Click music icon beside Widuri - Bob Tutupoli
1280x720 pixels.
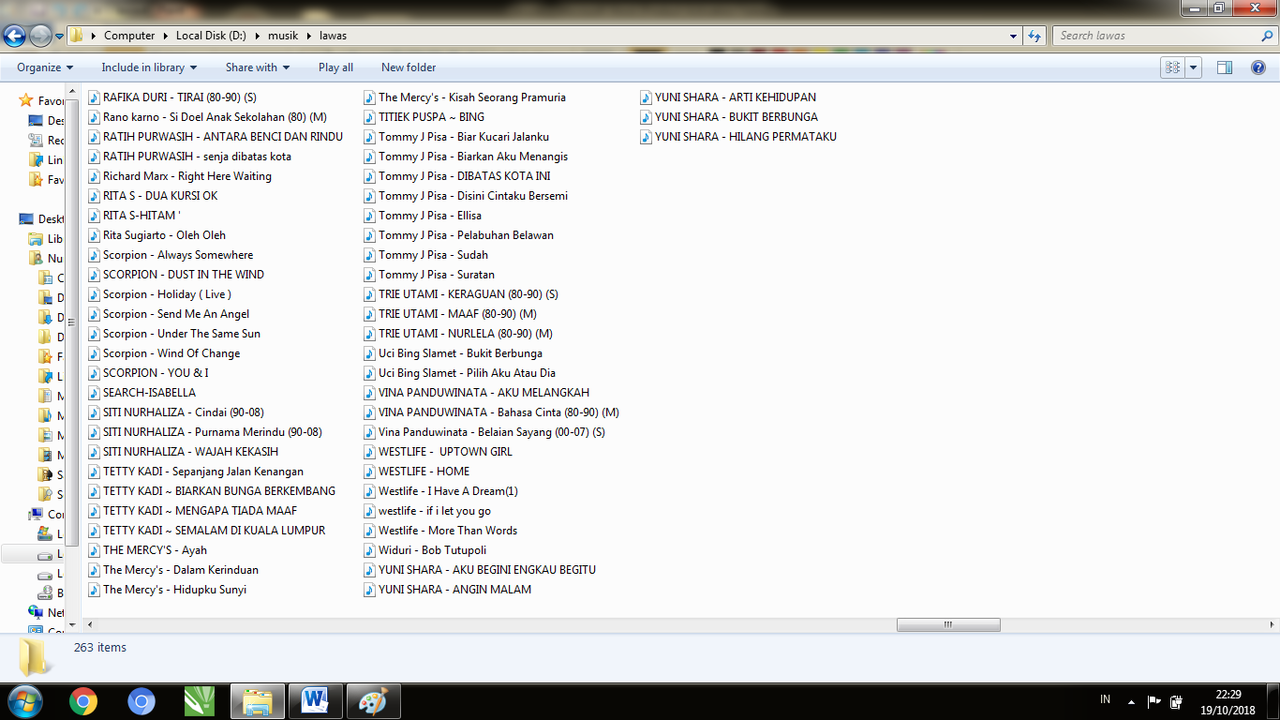(x=370, y=550)
